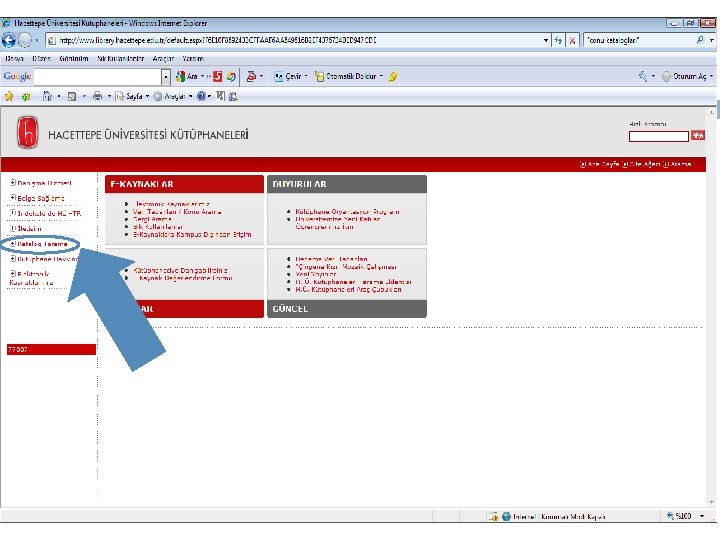This screenshot has height=540, width=720.
Task: Click the yellow highlighter icon
Action: tap(393, 76)
